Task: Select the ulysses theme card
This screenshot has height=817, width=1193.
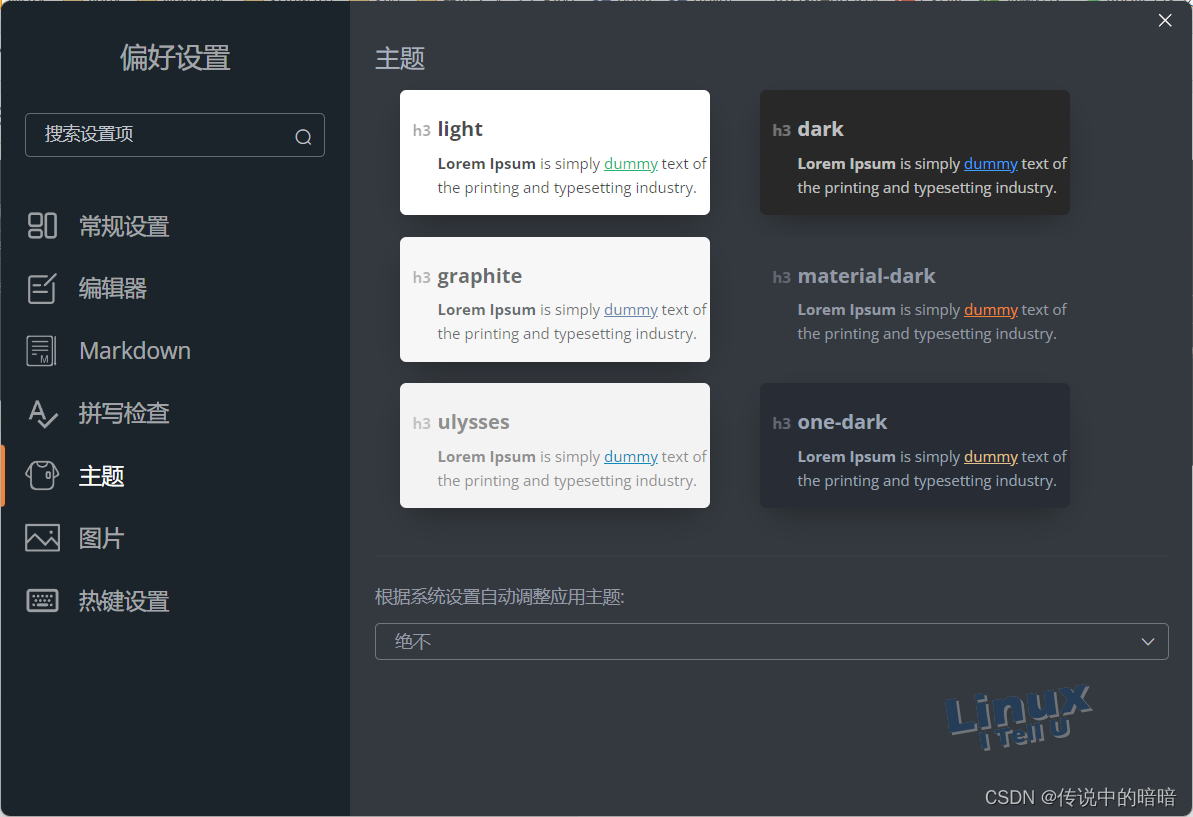Action: (x=555, y=445)
